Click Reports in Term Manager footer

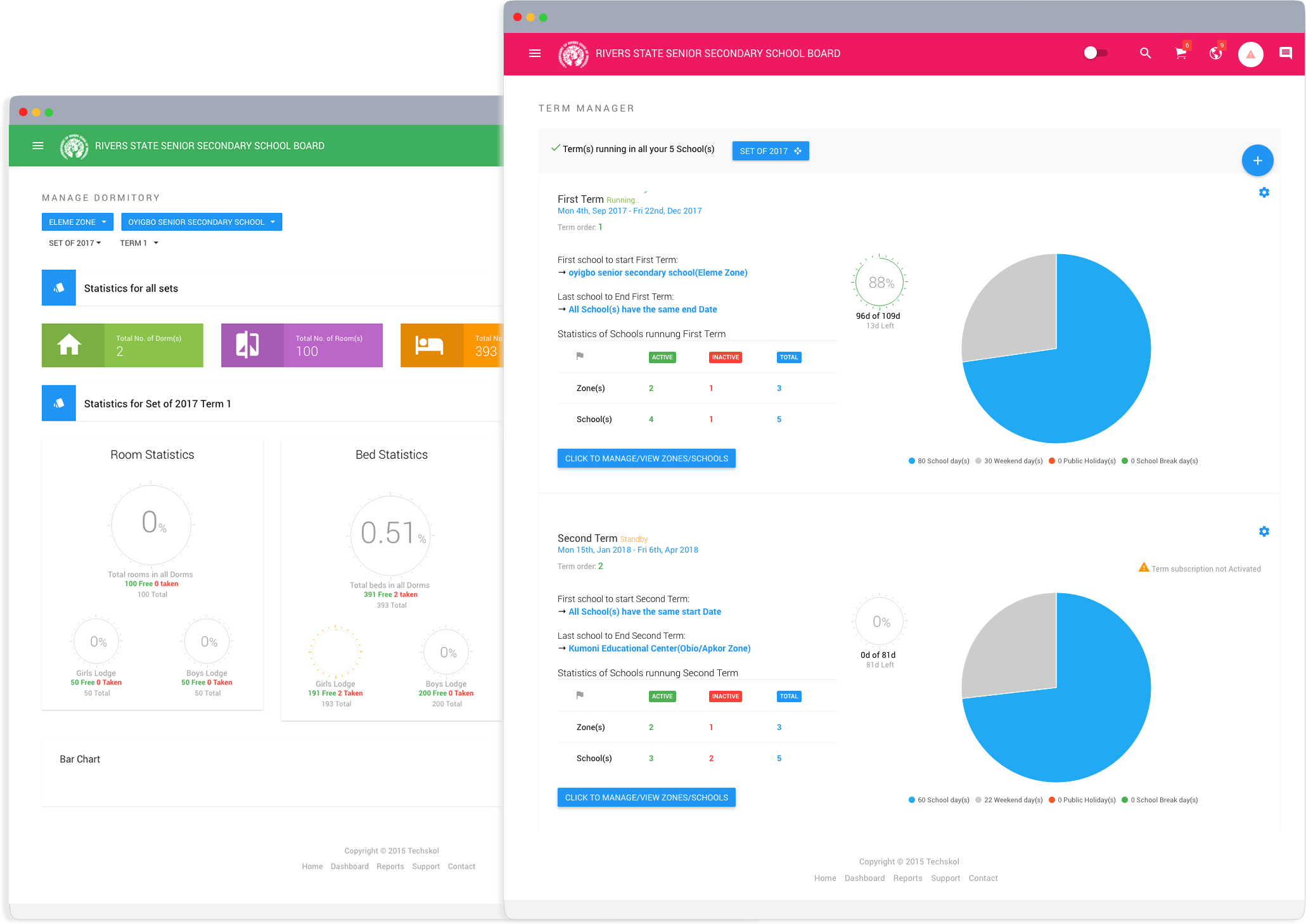pos(907,878)
